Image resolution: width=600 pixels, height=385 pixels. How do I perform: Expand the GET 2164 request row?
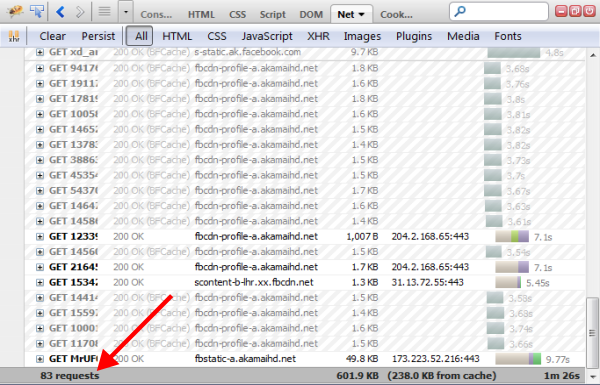[x=40, y=268]
